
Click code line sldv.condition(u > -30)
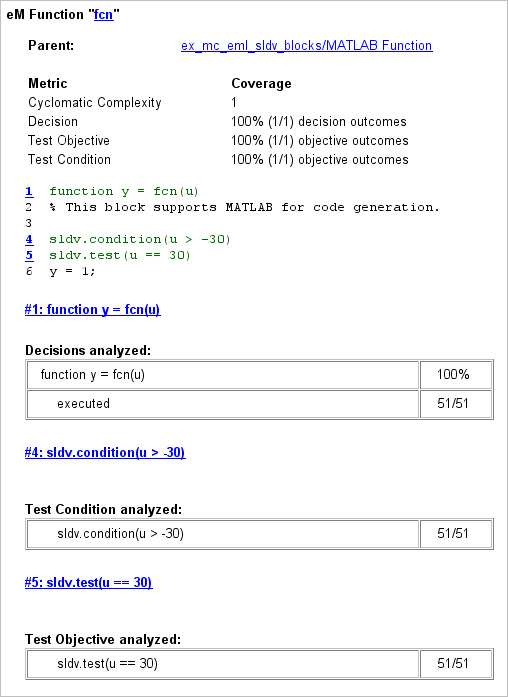(x=140, y=240)
